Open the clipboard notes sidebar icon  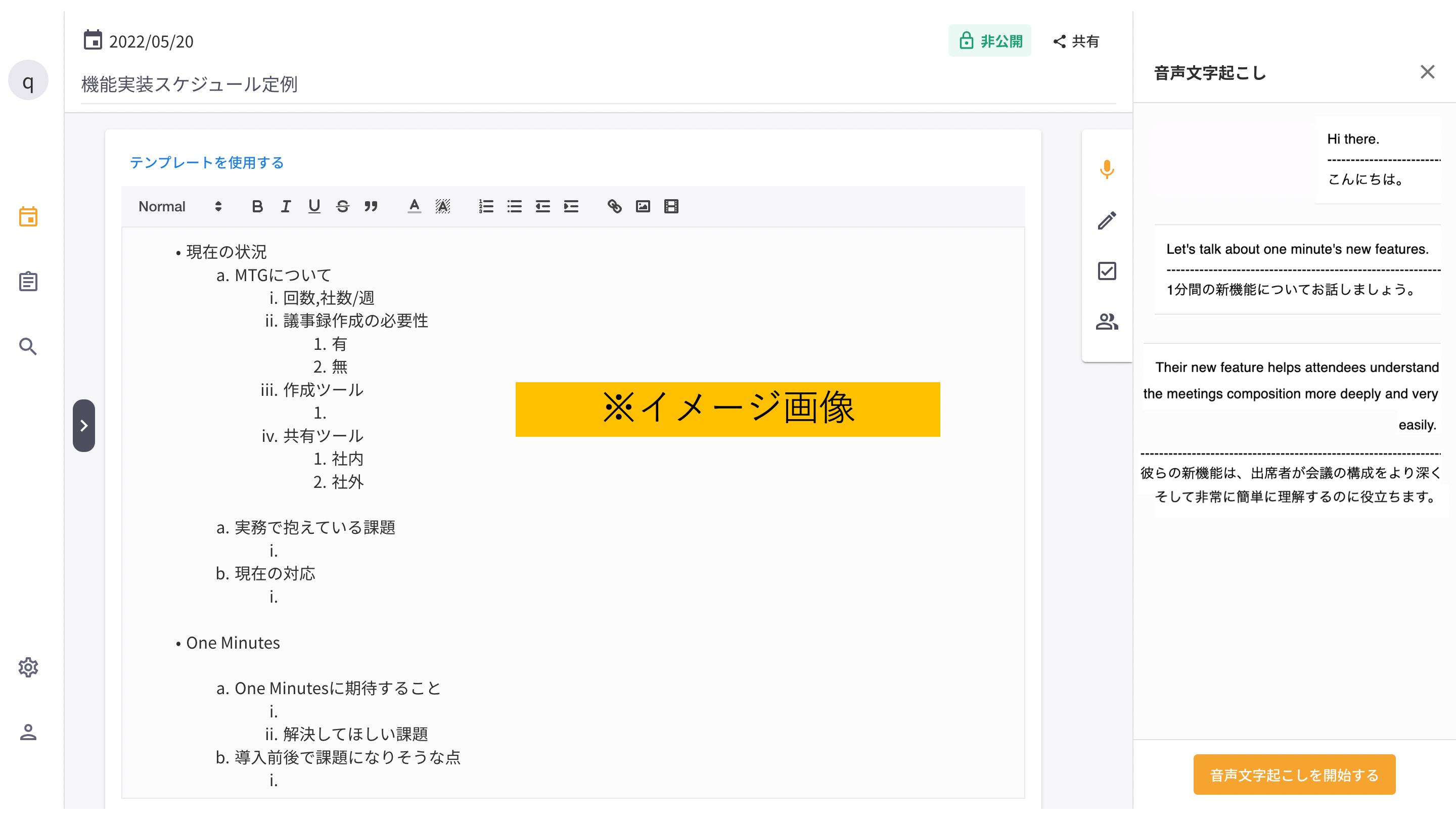point(28,282)
